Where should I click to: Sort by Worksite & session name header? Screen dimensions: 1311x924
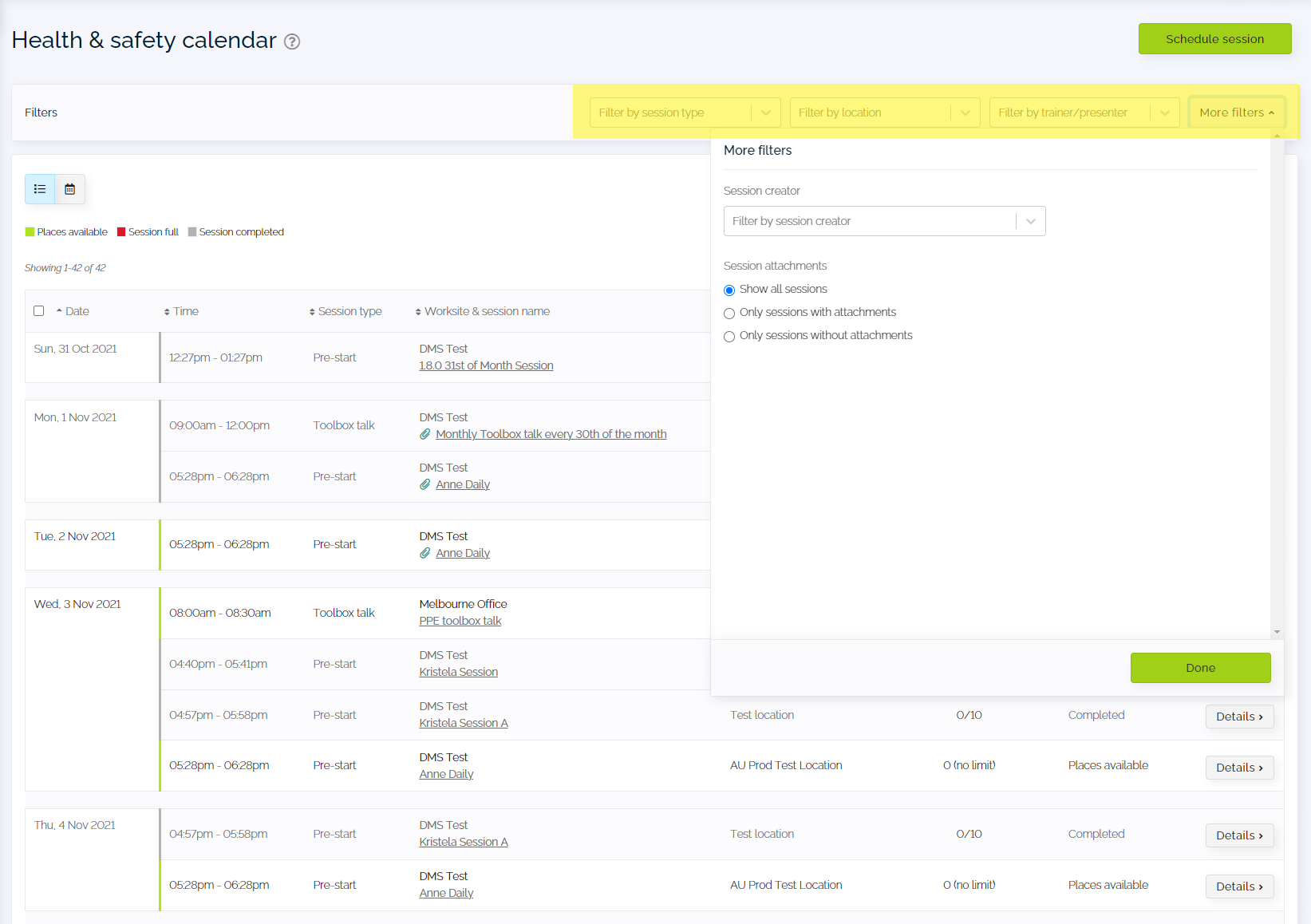tap(483, 311)
